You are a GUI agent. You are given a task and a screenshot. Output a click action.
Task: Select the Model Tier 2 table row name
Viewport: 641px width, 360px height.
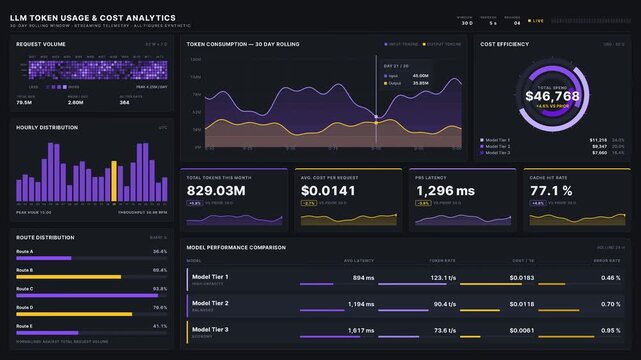click(x=210, y=303)
